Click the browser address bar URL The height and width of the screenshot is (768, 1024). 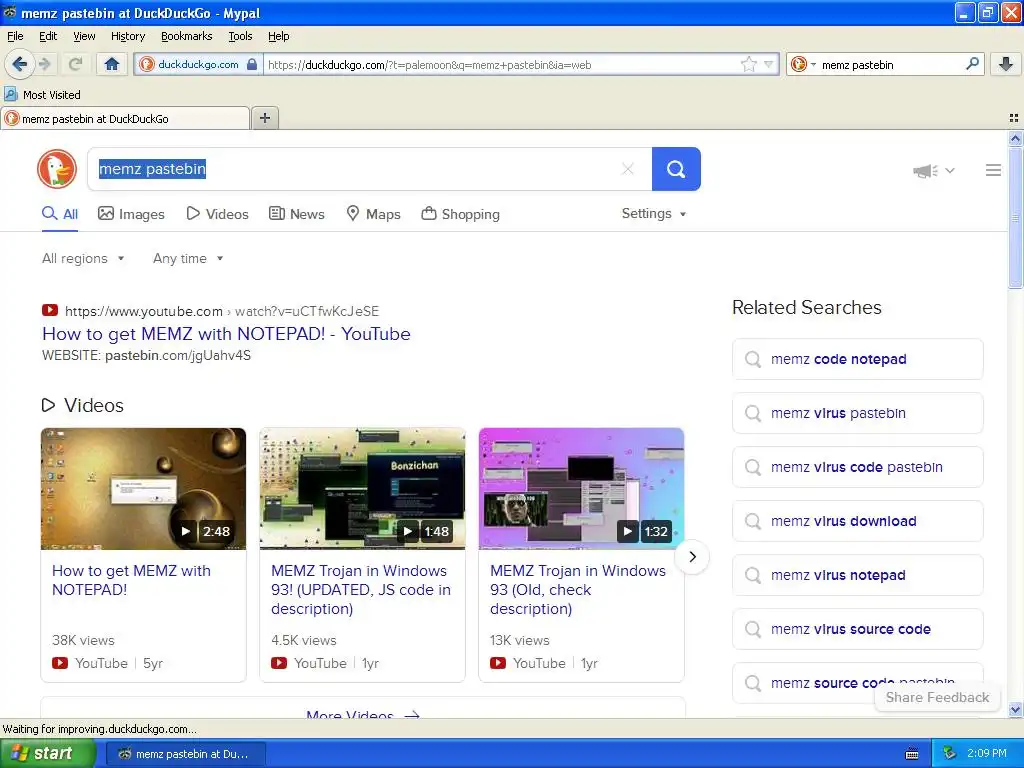pyautogui.click(x=502, y=64)
